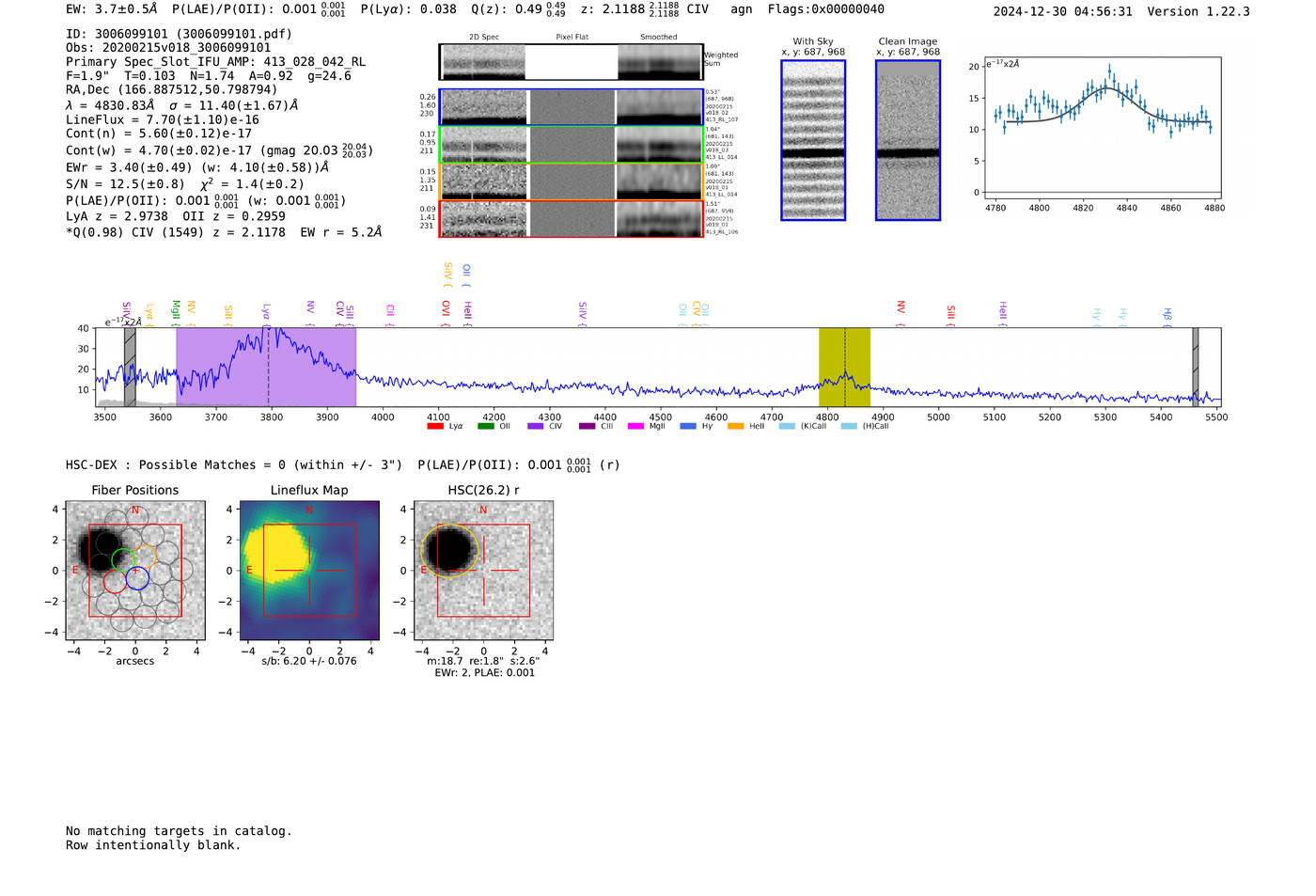This screenshot has width=1316, height=896.
Task: Click the purple shaded CIV region in spectrum
Action: (x=266, y=367)
